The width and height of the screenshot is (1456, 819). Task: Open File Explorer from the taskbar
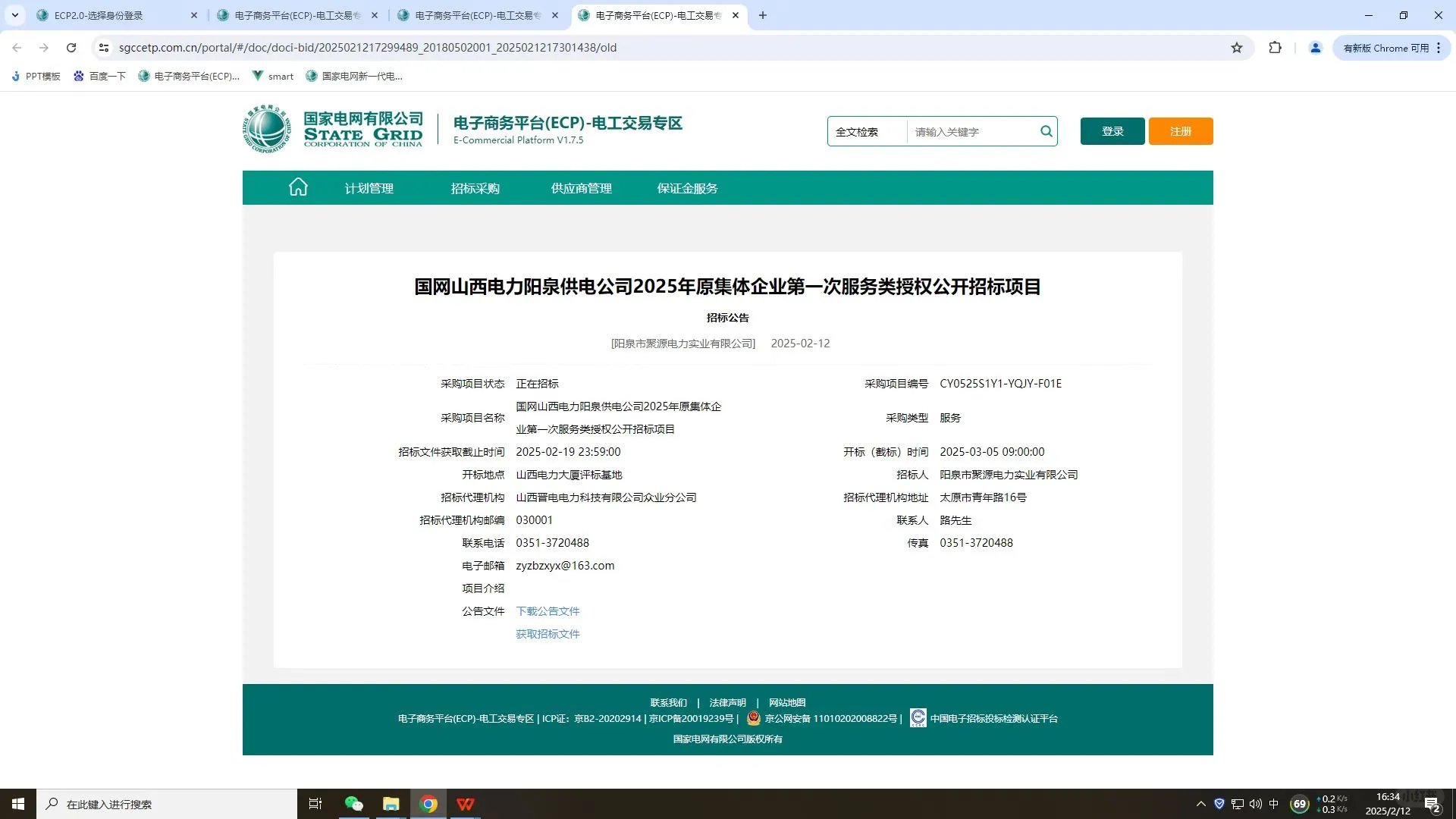click(x=391, y=804)
